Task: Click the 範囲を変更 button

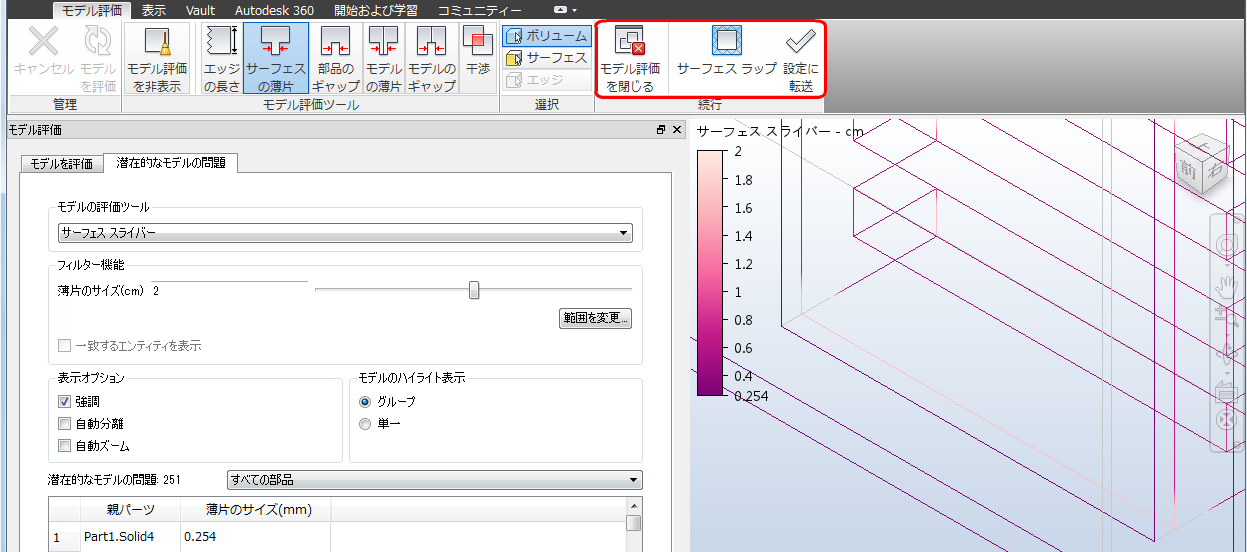Action: click(x=596, y=319)
